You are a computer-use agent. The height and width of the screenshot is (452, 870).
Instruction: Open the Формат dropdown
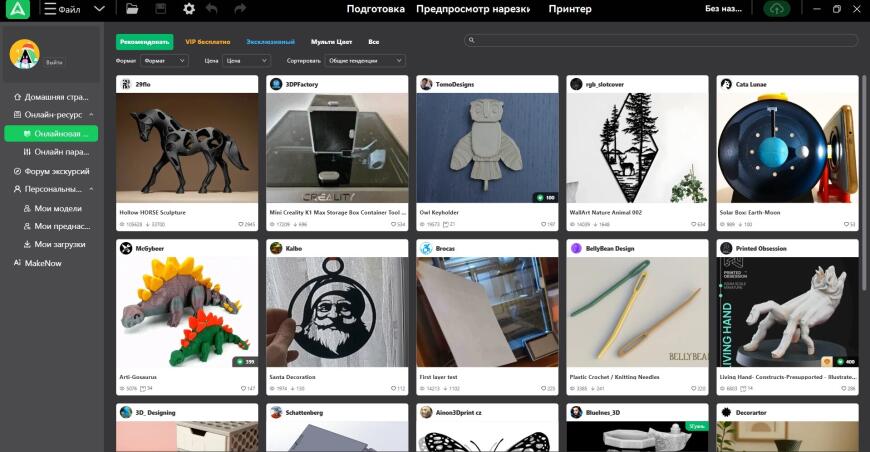tap(164, 60)
